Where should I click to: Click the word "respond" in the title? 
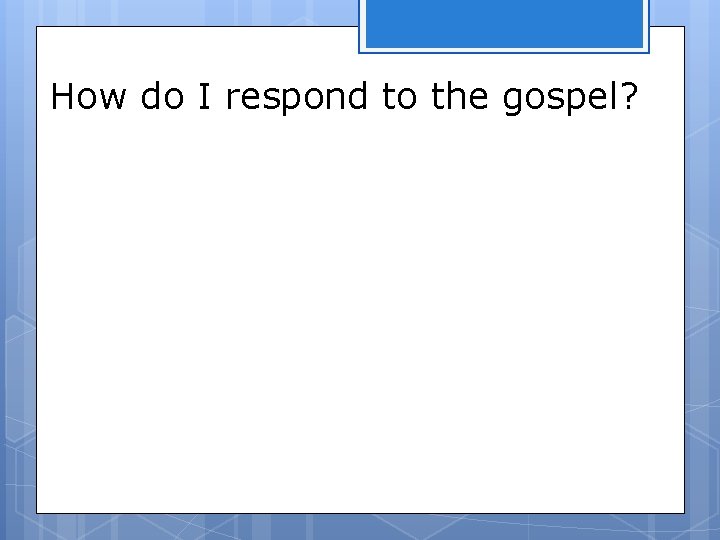[297, 99]
